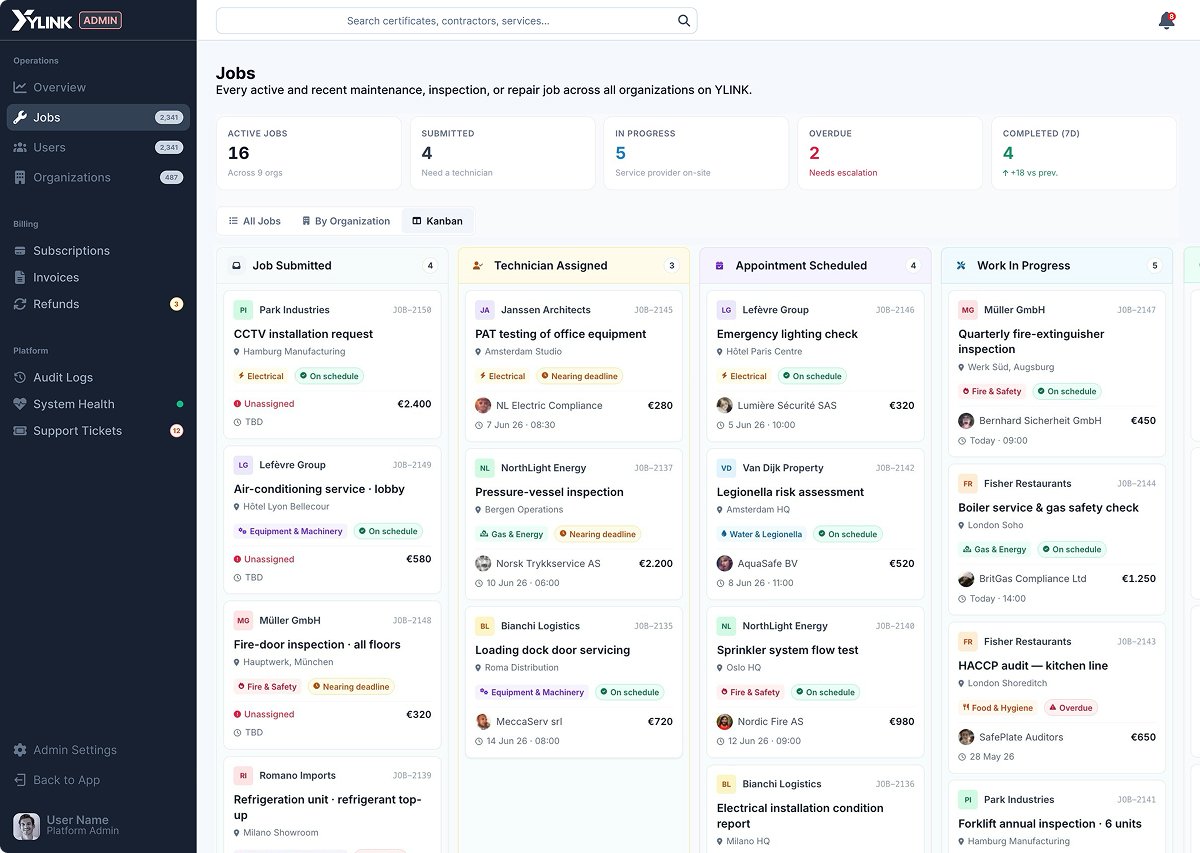This screenshot has width=1200, height=853.
Task: Focus the search certificates input field
Action: pyautogui.click(x=456, y=21)
